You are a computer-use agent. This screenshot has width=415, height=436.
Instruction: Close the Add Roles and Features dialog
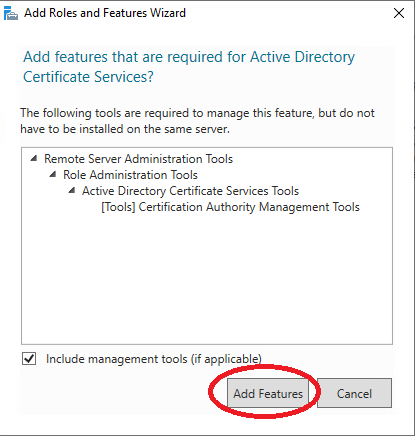point(399,13)
